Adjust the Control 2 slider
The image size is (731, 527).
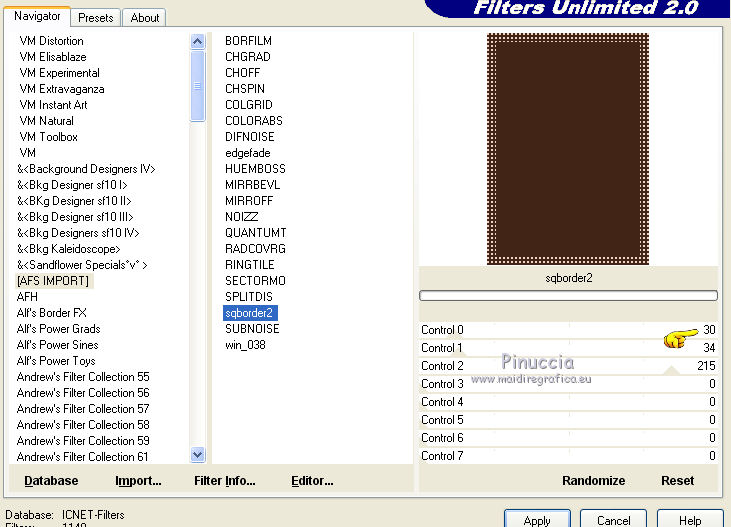coord(568,366)
